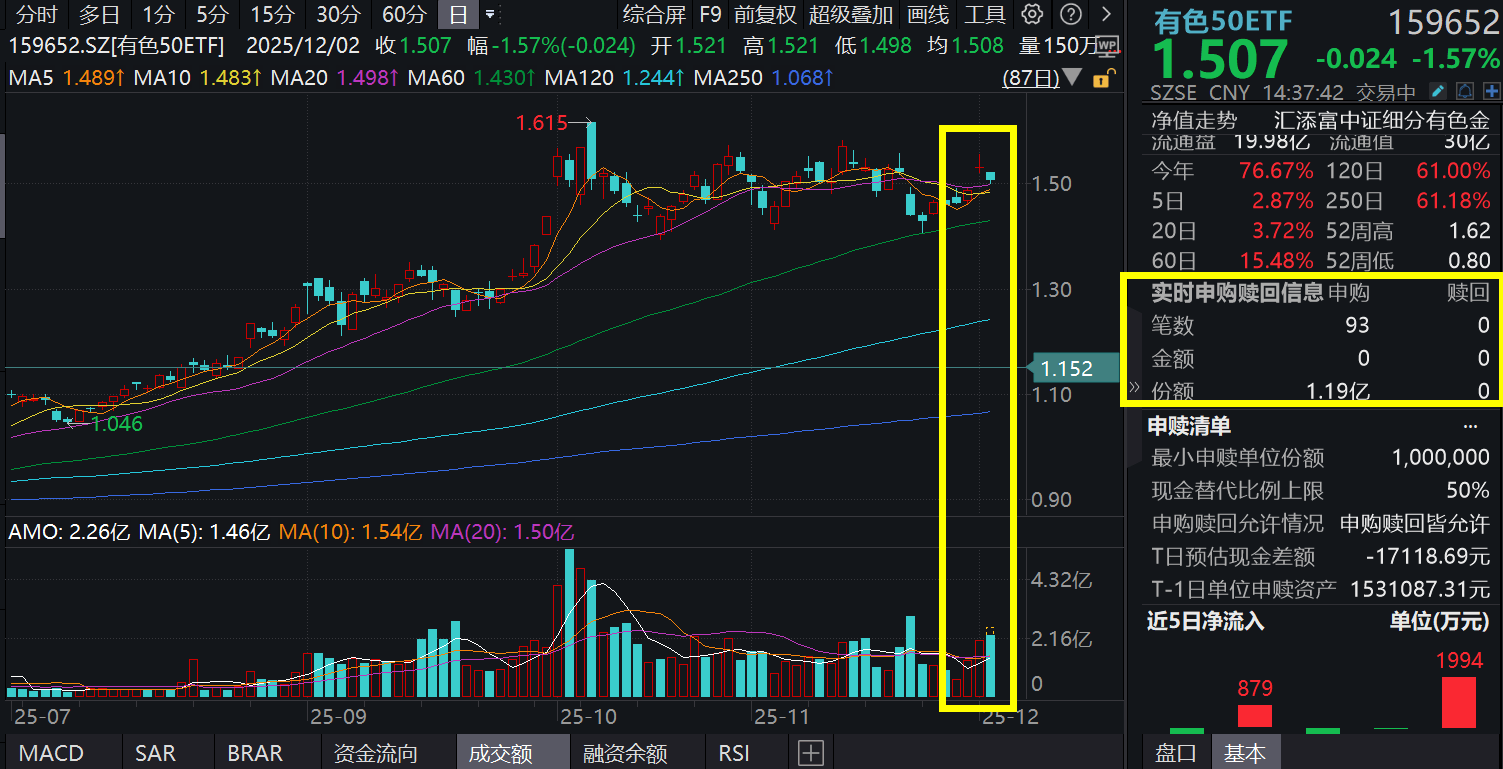1503x769 pixels.
Task: Click the 超级叠加 toolbar button
Action: (851, 15)
